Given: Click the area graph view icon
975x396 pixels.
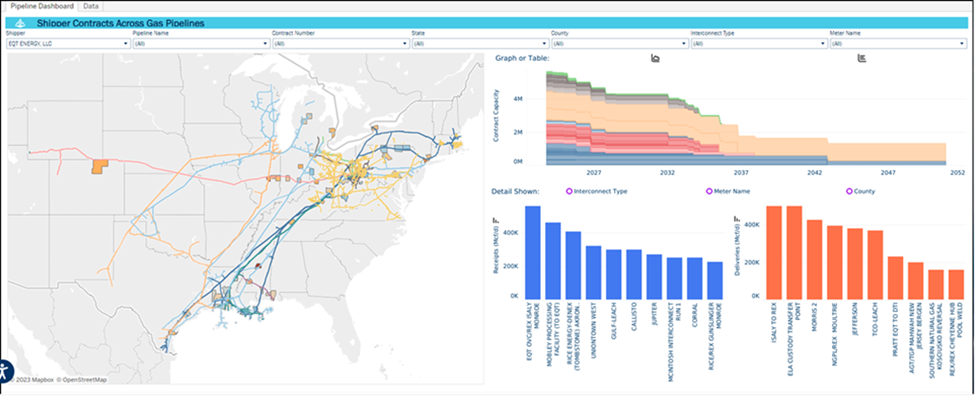Looking at the screenshot, I should point(655,58).
